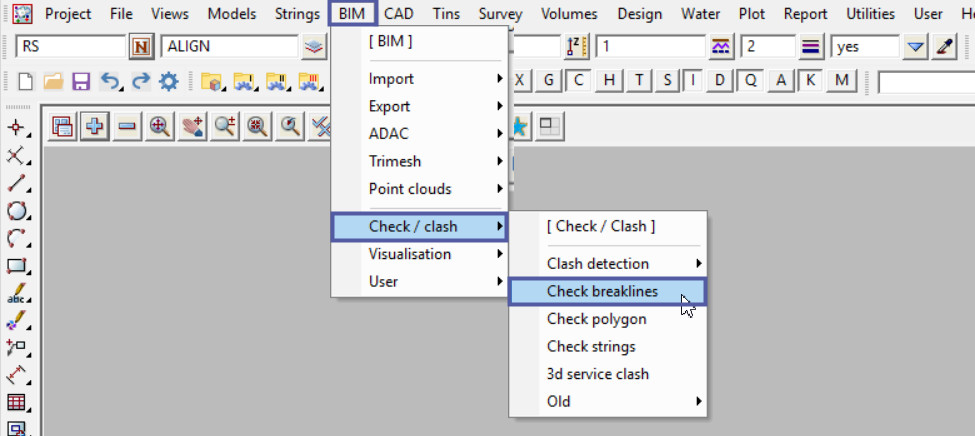The height and width of the screenshot is (436, 975).
Task: Click the minus remove-model icon
Action: point(127,126)
